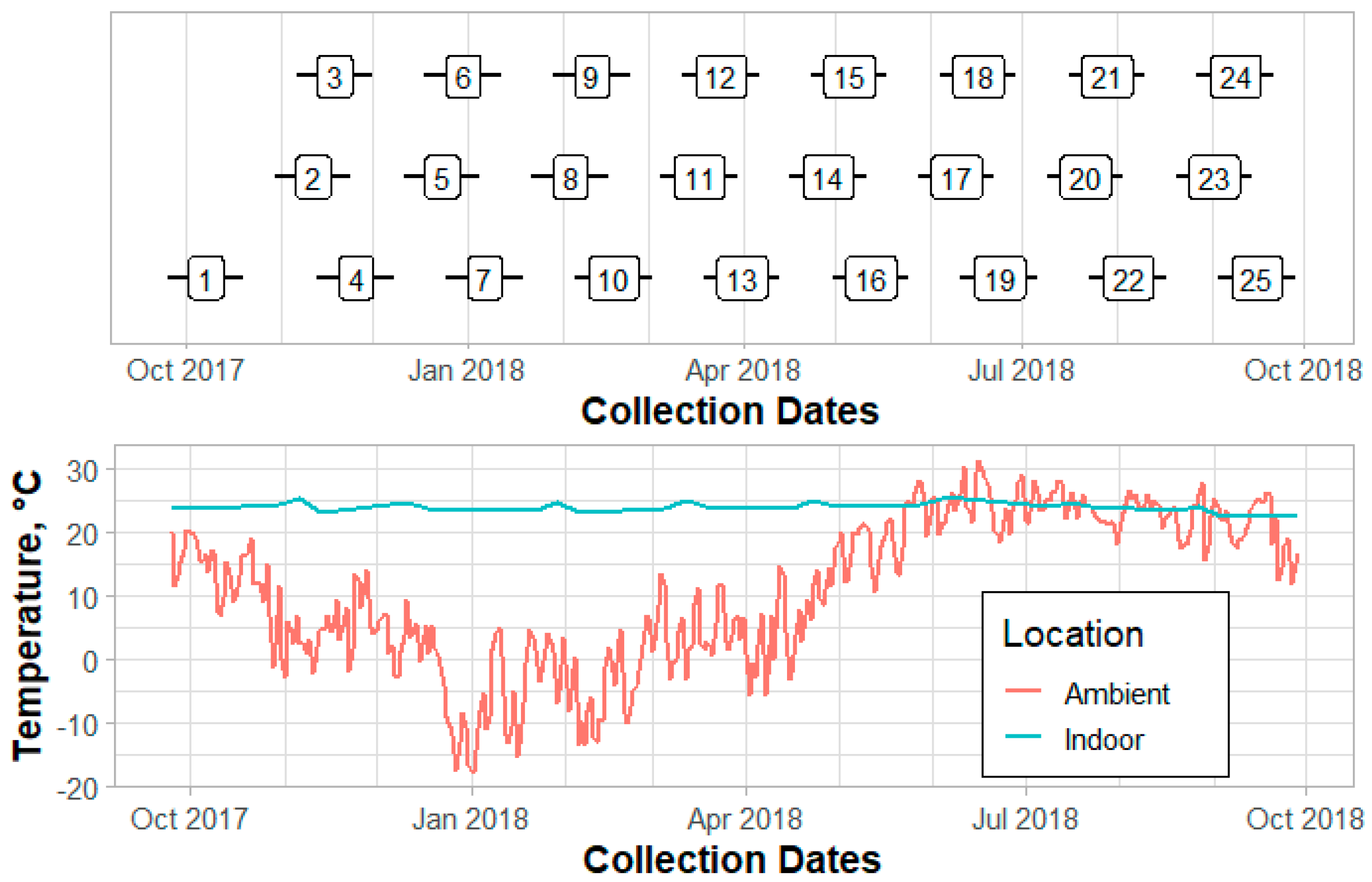
Task: Click the box labeled 15
Action: (849, 77)
